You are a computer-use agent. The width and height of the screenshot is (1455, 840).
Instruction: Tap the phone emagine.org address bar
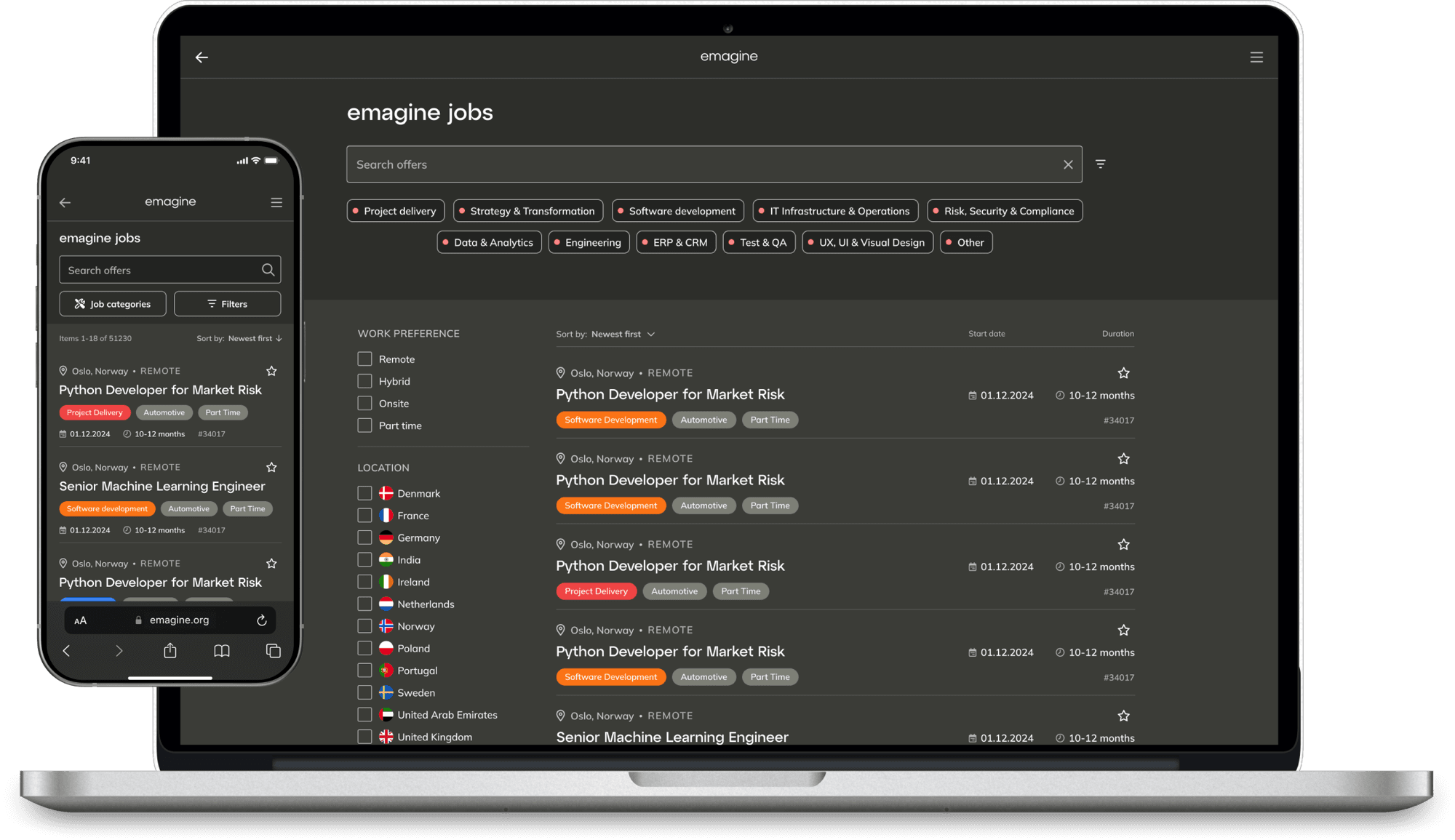(172, 620)
